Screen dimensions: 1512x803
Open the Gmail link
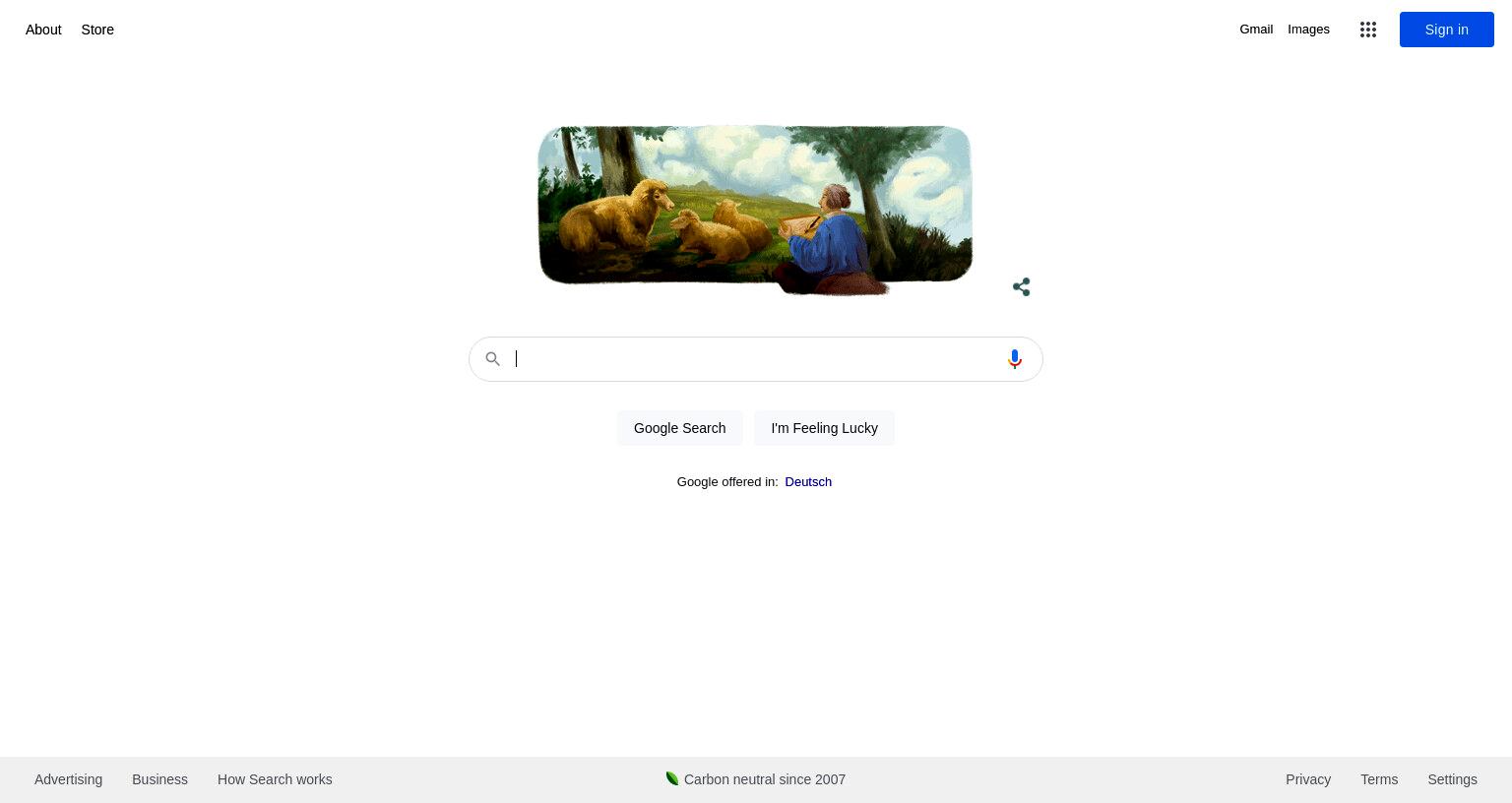coord(1256,30)
